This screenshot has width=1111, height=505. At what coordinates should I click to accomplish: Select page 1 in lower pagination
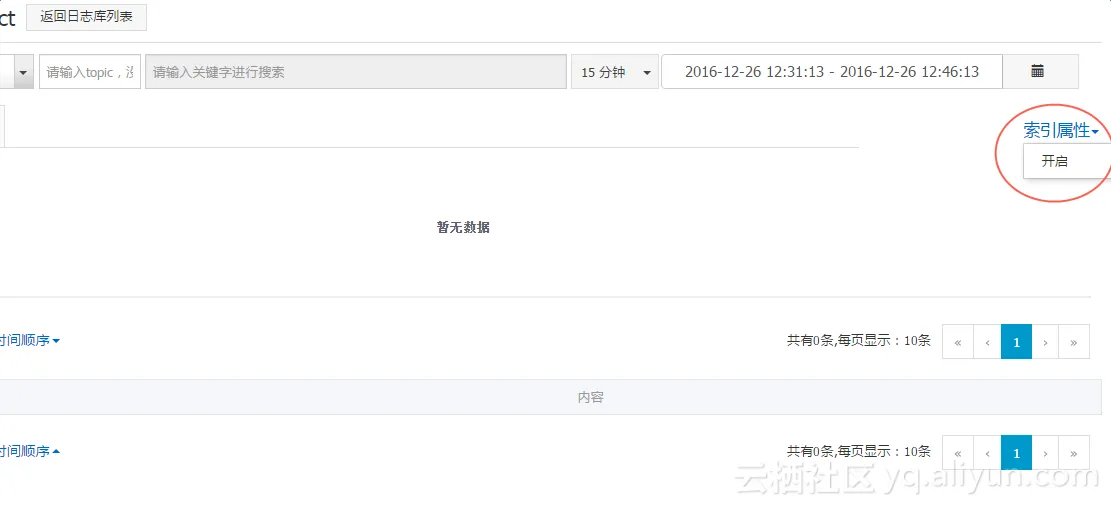(x=1016, y=453)
